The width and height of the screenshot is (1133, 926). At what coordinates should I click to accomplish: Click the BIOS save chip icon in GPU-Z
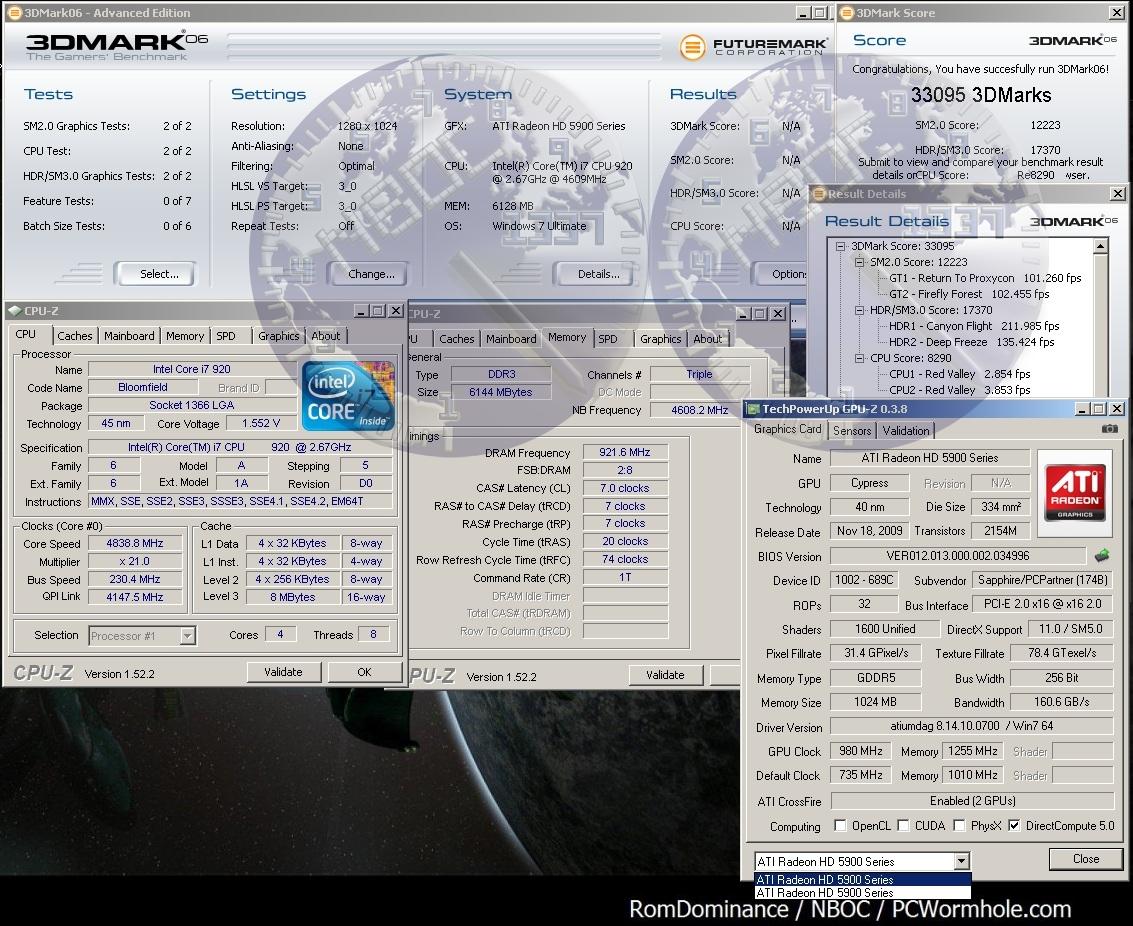pyautogui.click(x=1102, y=555)
